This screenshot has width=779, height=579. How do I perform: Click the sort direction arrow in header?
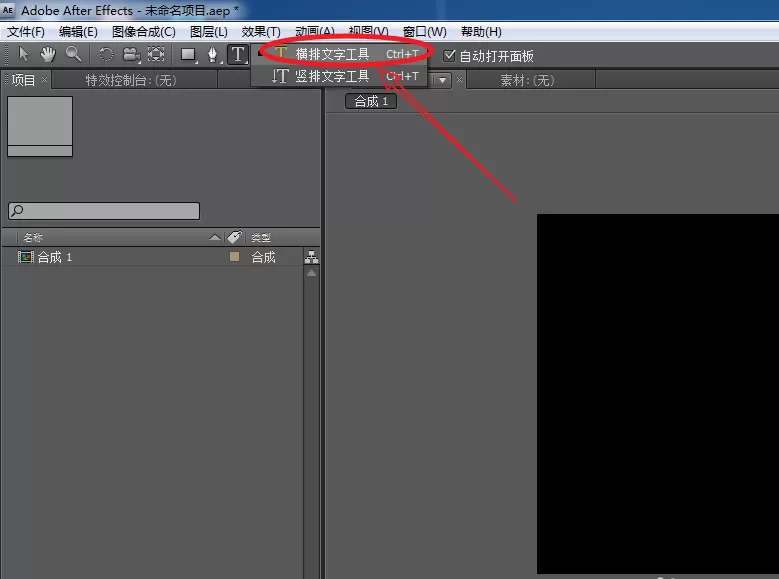point(215,238)
